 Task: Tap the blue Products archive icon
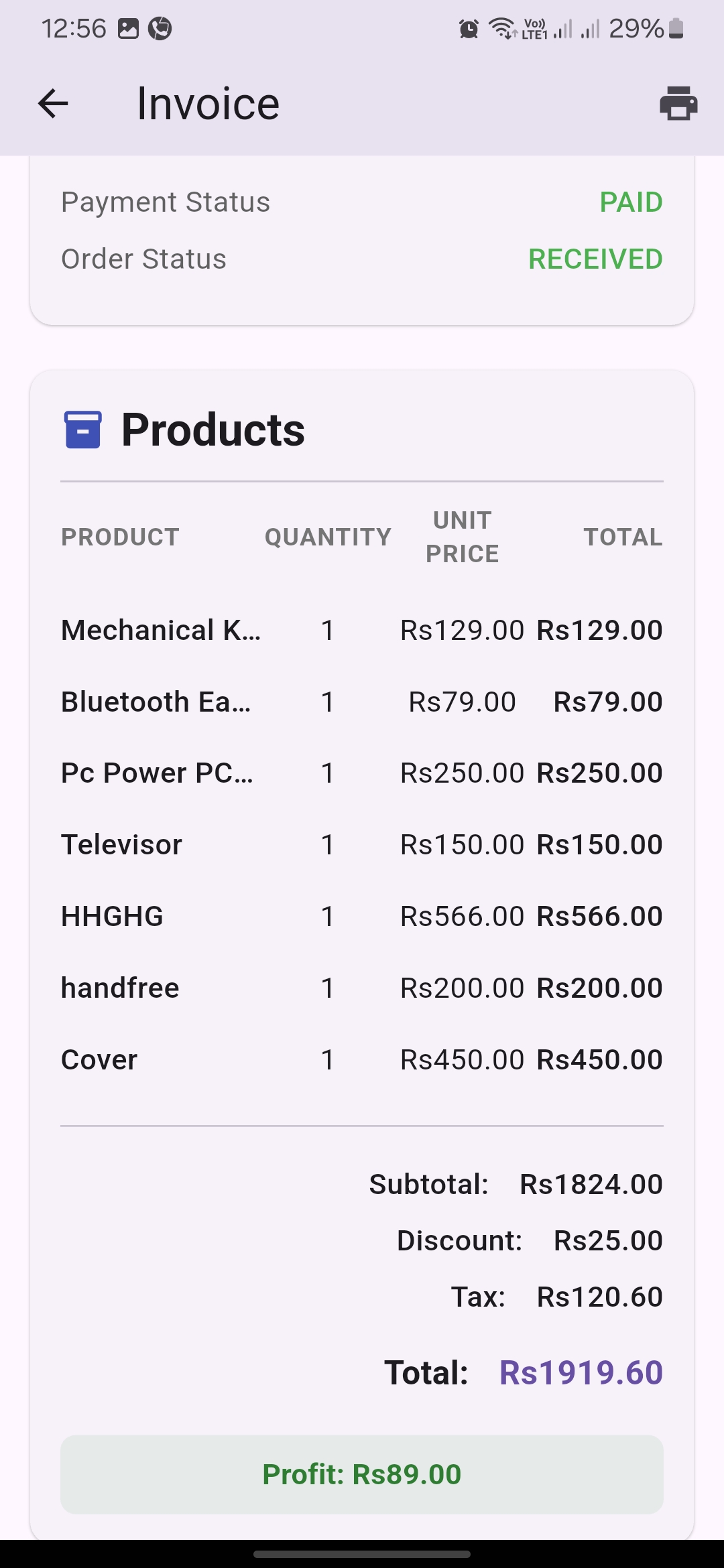point(82,430)
